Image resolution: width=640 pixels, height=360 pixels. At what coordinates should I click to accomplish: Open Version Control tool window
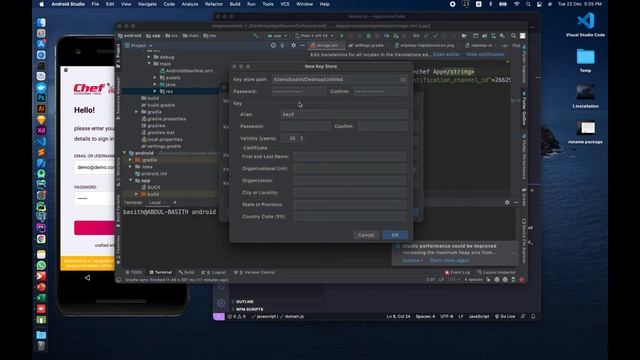click(x=254, y=272)
